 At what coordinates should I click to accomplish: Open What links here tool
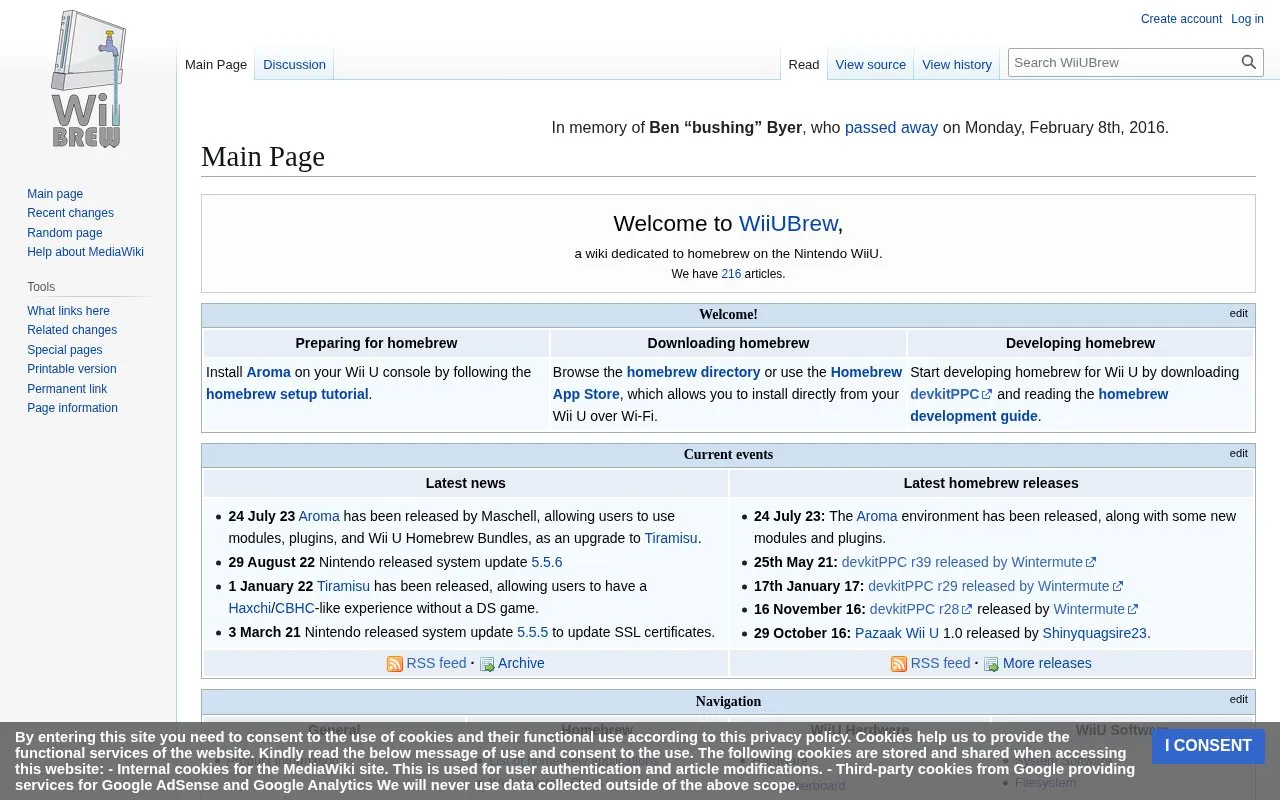click(68, 311)
